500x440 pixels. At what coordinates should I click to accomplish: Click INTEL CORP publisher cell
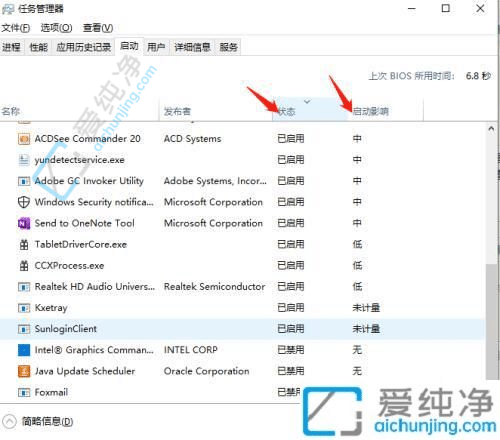191,350
